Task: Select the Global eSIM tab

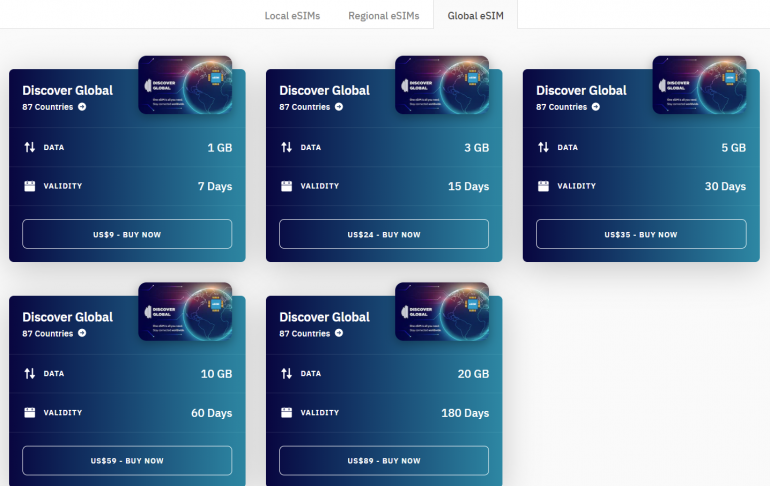Action: (475, 16)
